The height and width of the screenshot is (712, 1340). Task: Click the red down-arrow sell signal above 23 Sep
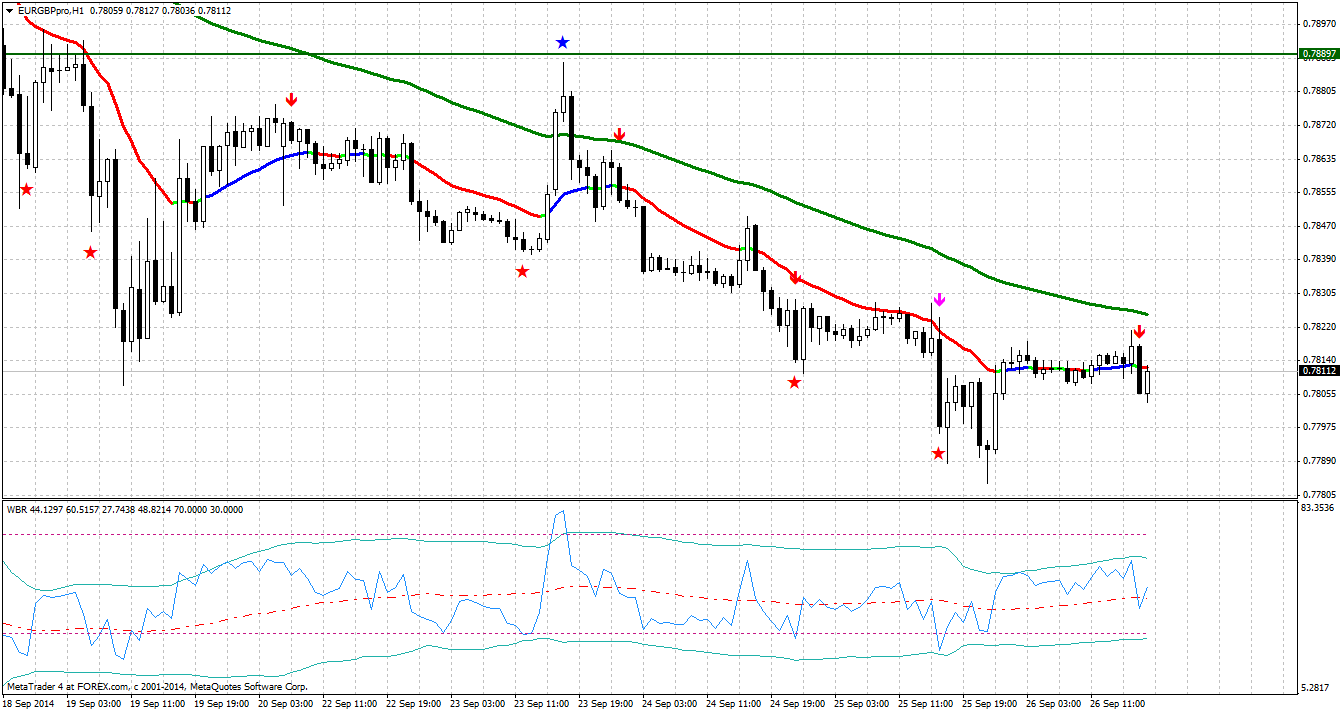620,133
